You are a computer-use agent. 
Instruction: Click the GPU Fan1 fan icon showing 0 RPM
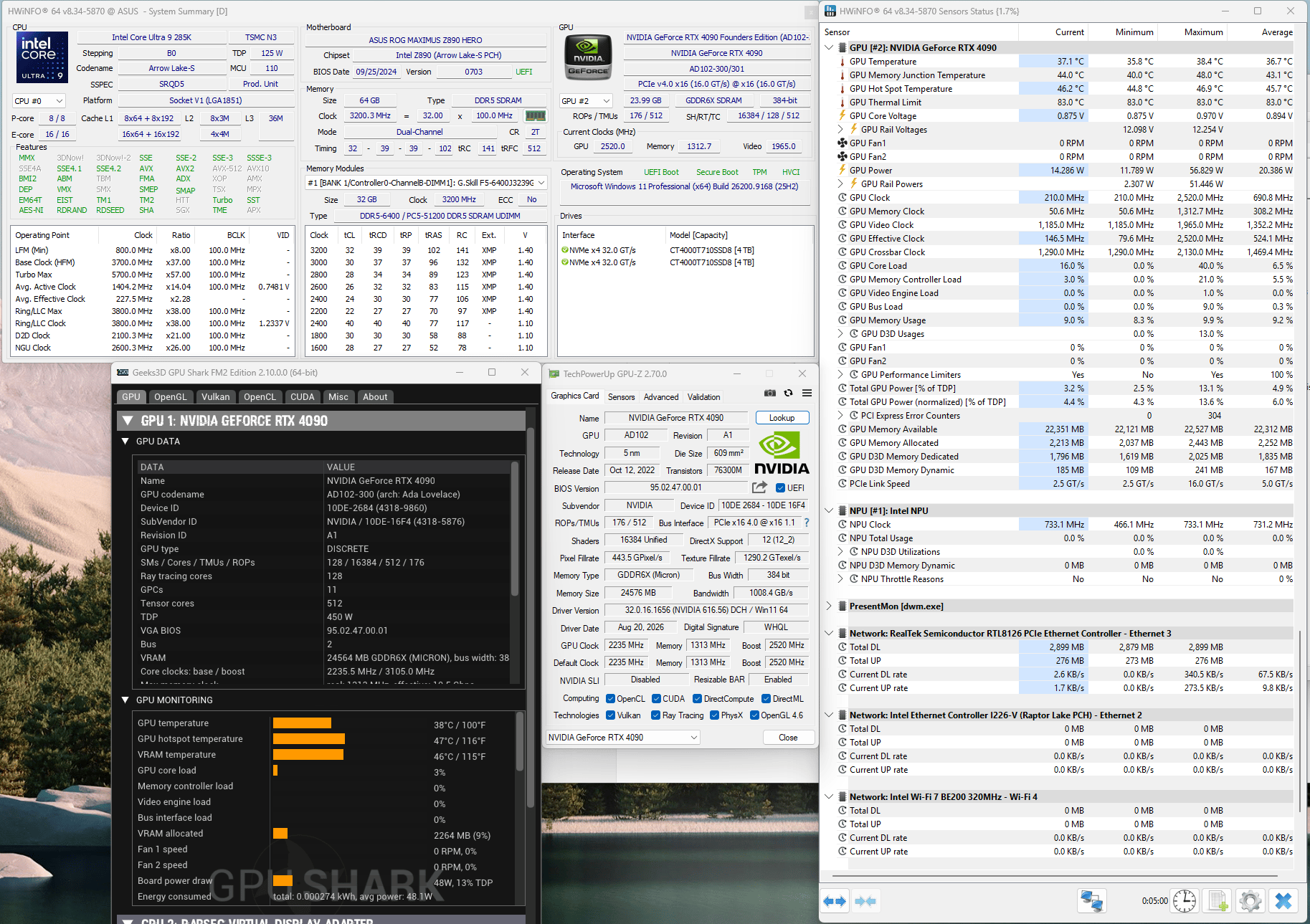[843, 143]
